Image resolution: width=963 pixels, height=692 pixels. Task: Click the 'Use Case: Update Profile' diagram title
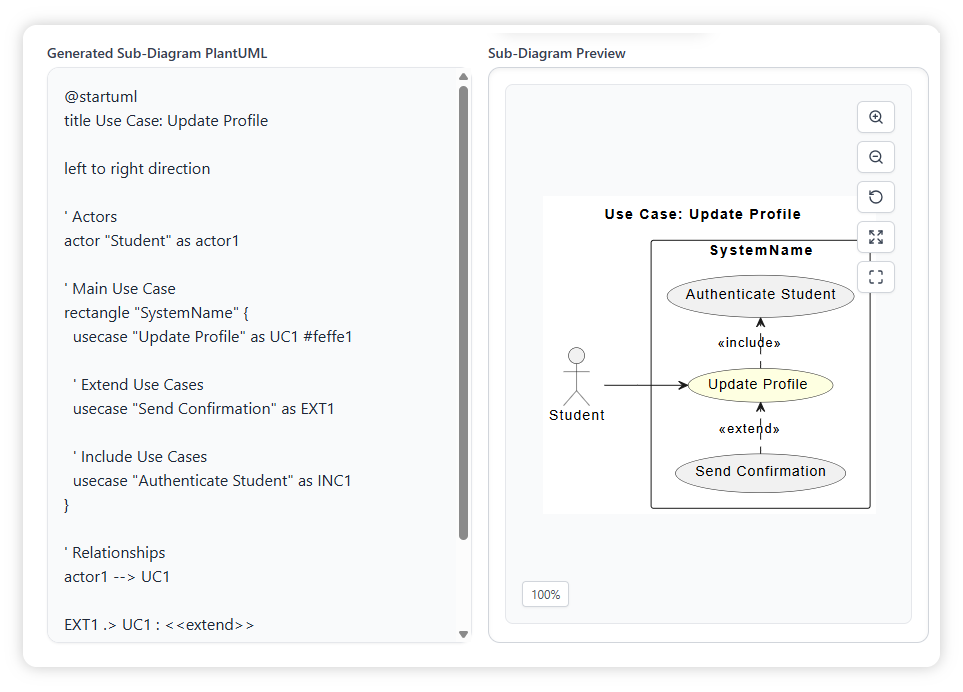tap(702, 214)
